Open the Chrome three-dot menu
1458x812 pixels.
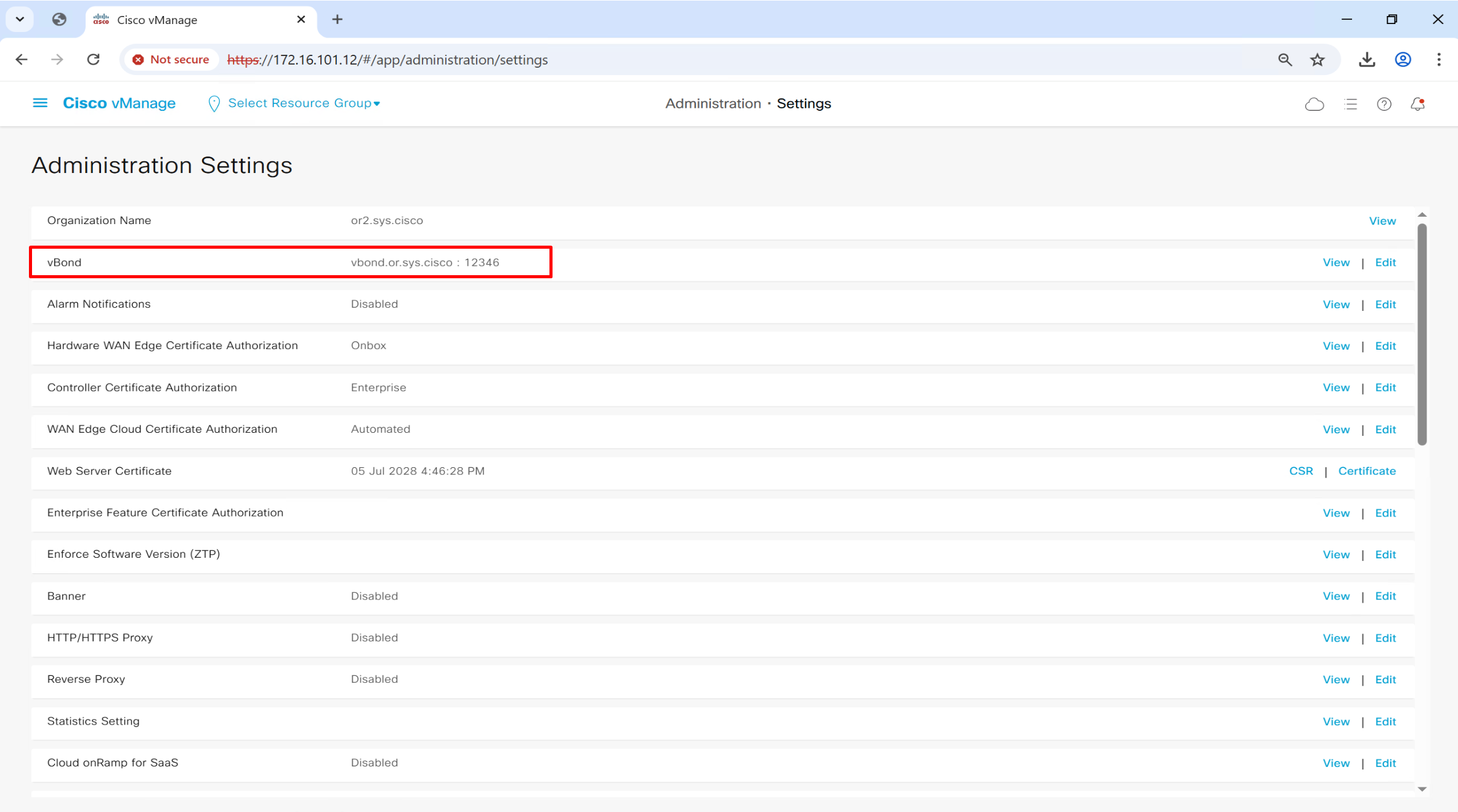1439,60
